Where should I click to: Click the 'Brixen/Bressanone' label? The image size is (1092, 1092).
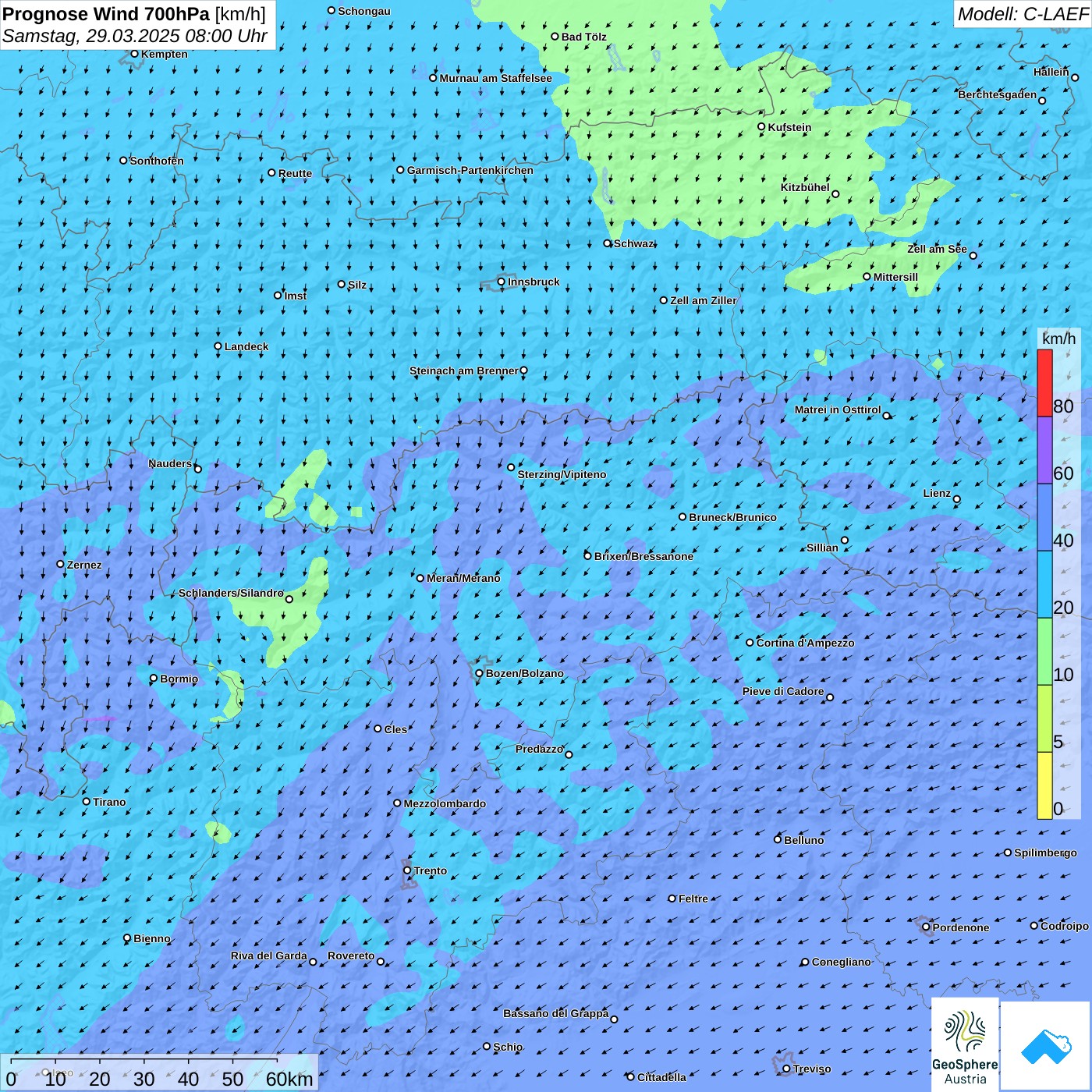click(x=643, y=556)
